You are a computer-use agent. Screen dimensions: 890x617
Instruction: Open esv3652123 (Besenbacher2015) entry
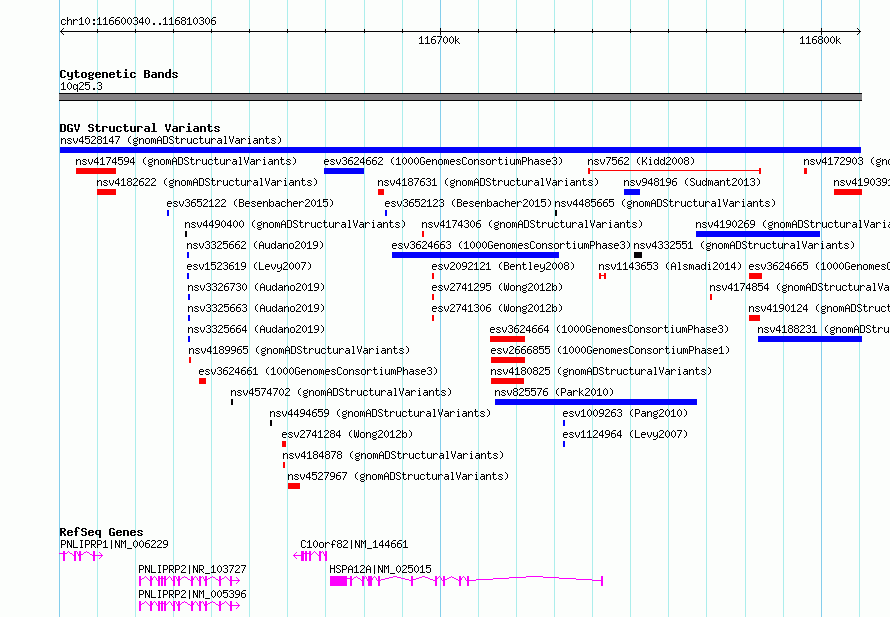pos(468,203)
